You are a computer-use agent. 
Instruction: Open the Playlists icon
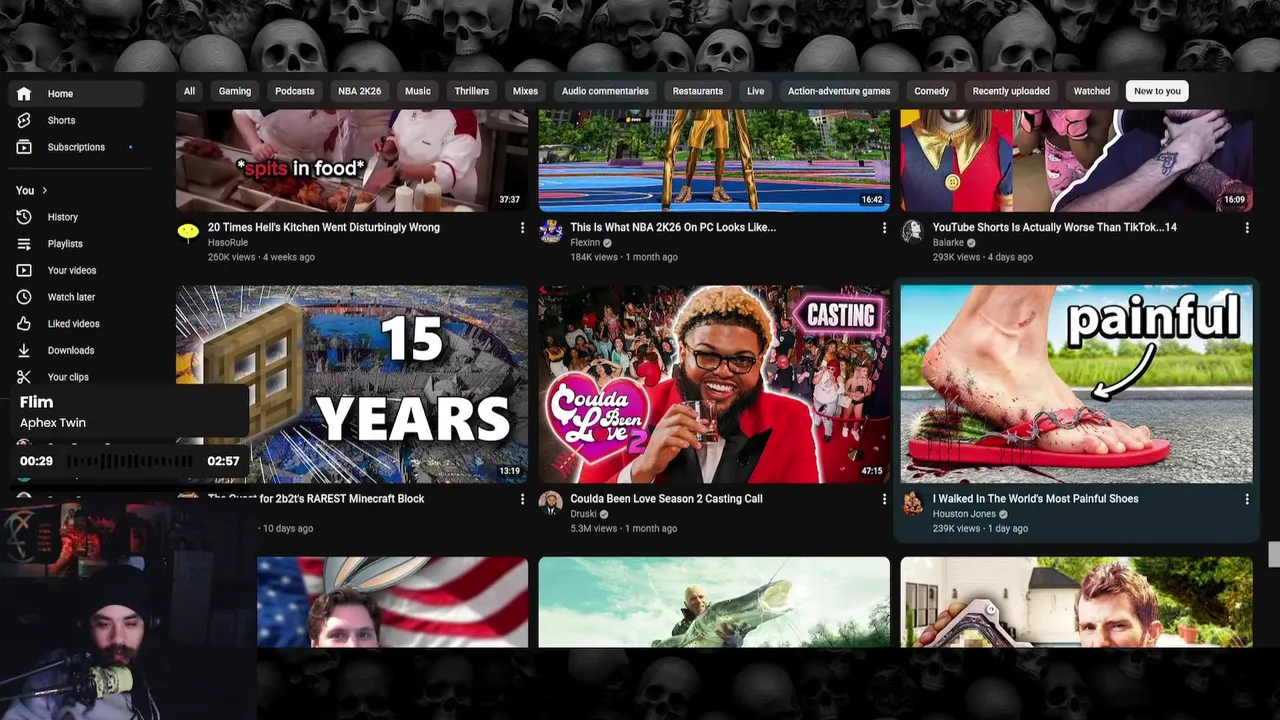coord(24,244)
